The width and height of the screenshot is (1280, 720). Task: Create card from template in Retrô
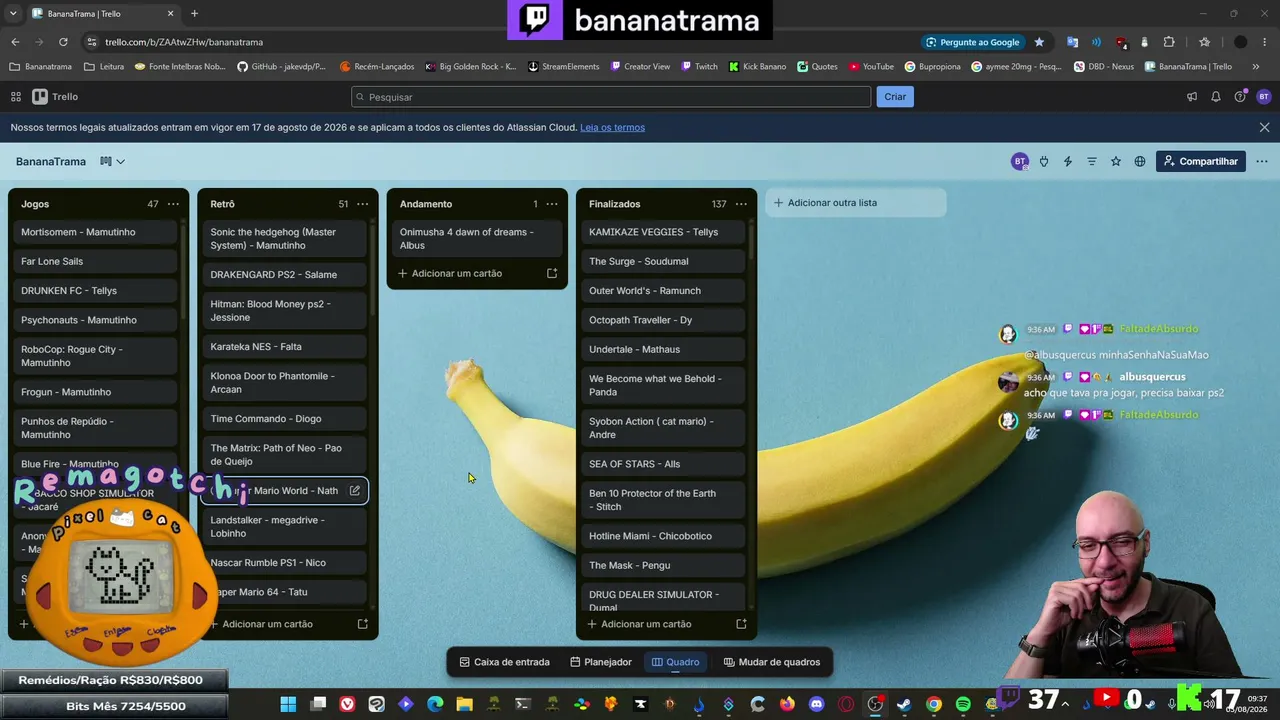click(362, 624)
